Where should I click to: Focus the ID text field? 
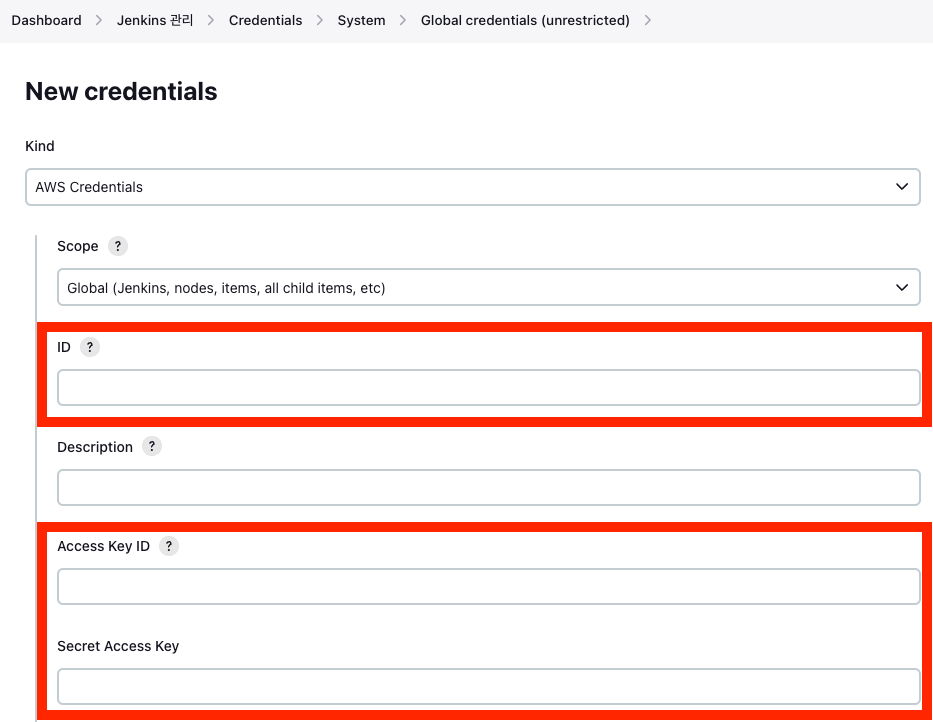click(x=489, y=387)
